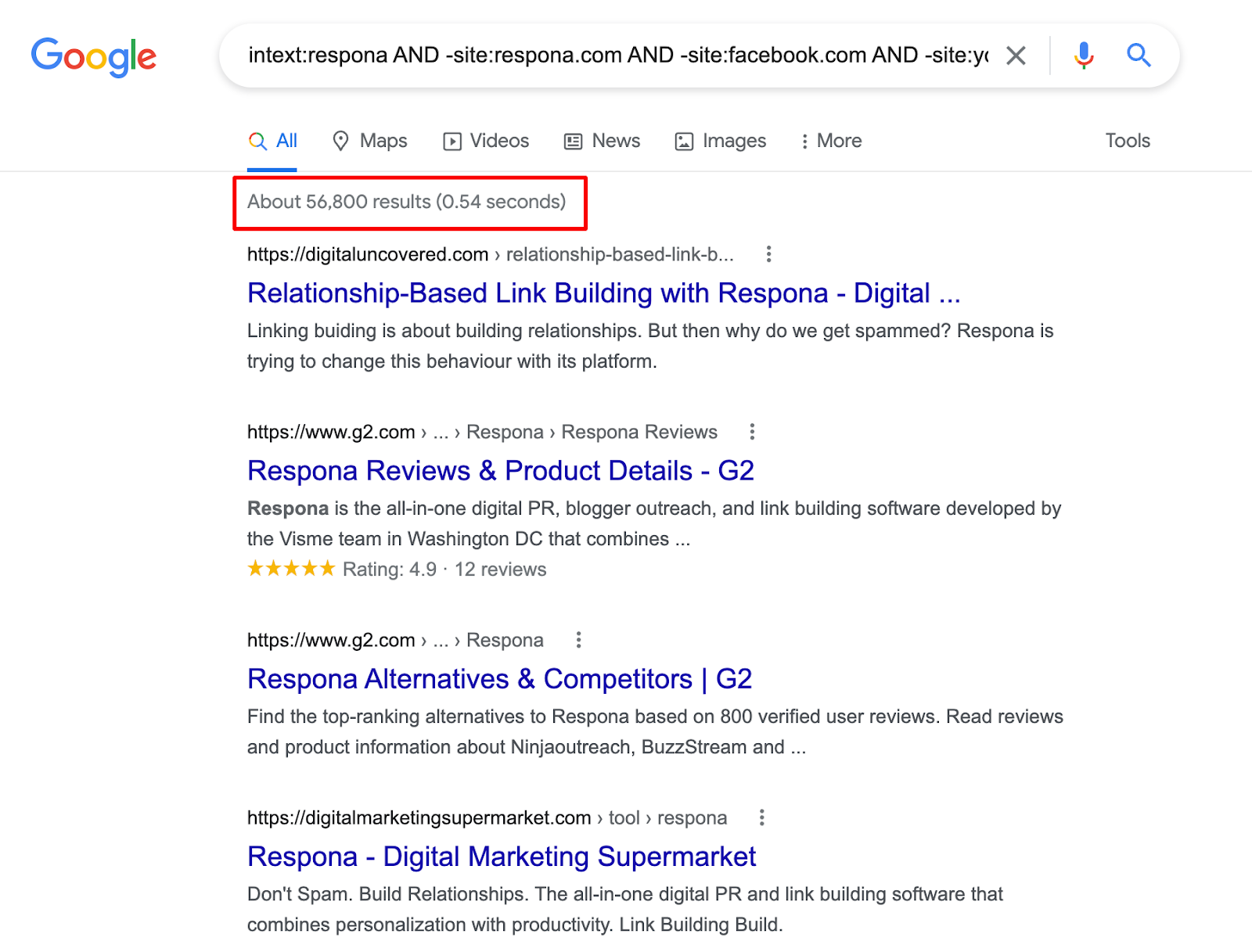1252x952 pixels.
Task: Open options menu for digitaluncovered.com result
Action: (768, 254)
